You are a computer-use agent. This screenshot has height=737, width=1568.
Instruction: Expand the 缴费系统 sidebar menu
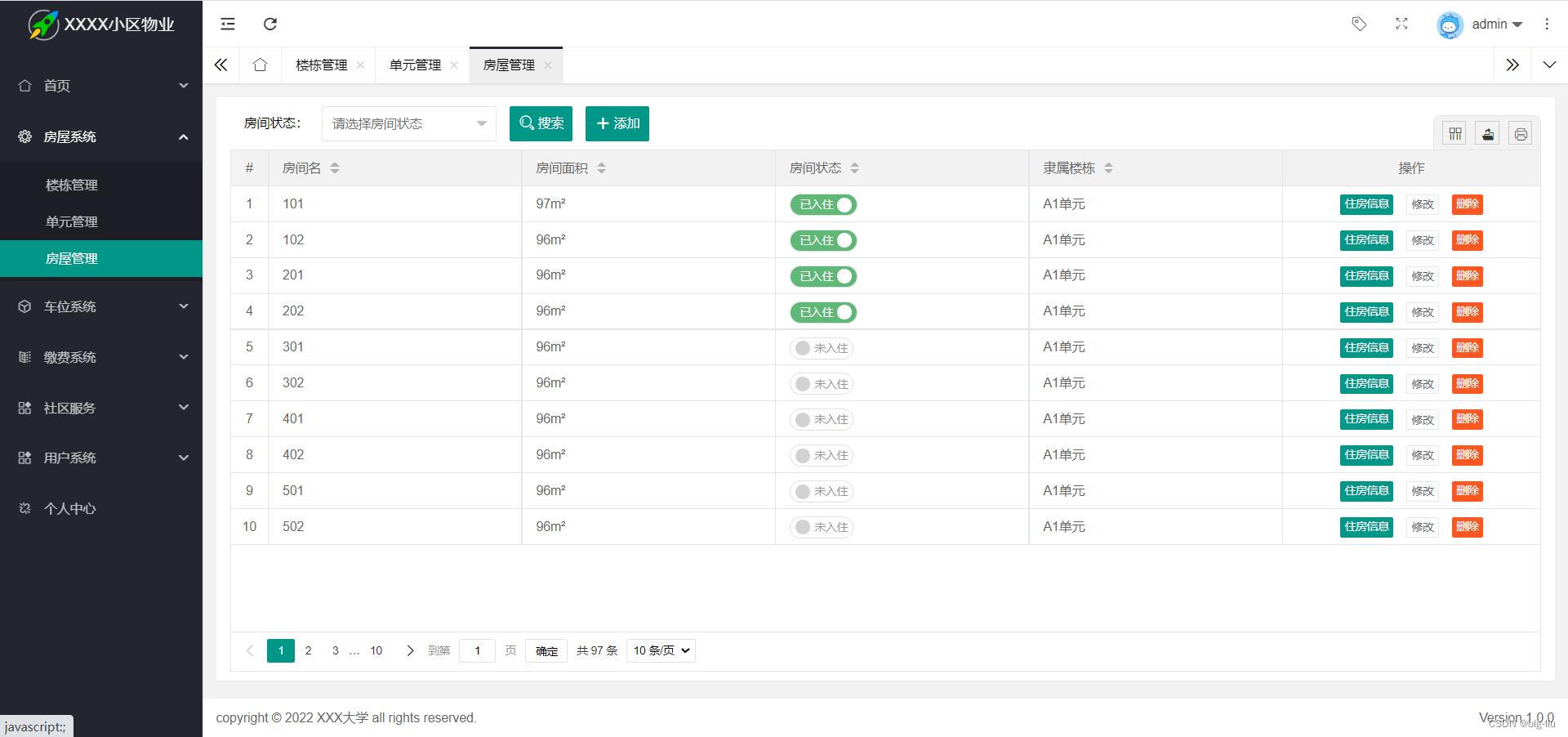101,357
